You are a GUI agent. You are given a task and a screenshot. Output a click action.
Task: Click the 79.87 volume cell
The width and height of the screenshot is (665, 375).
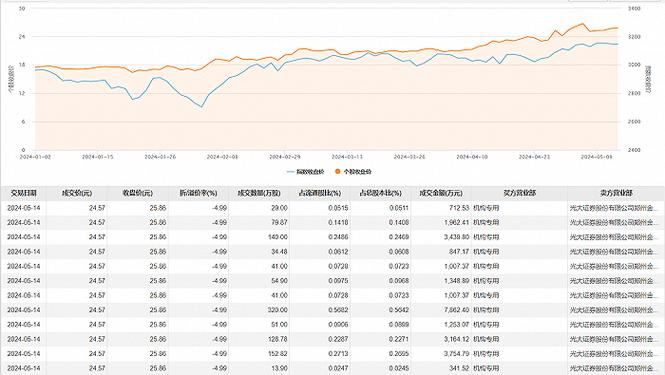point(279,223)
